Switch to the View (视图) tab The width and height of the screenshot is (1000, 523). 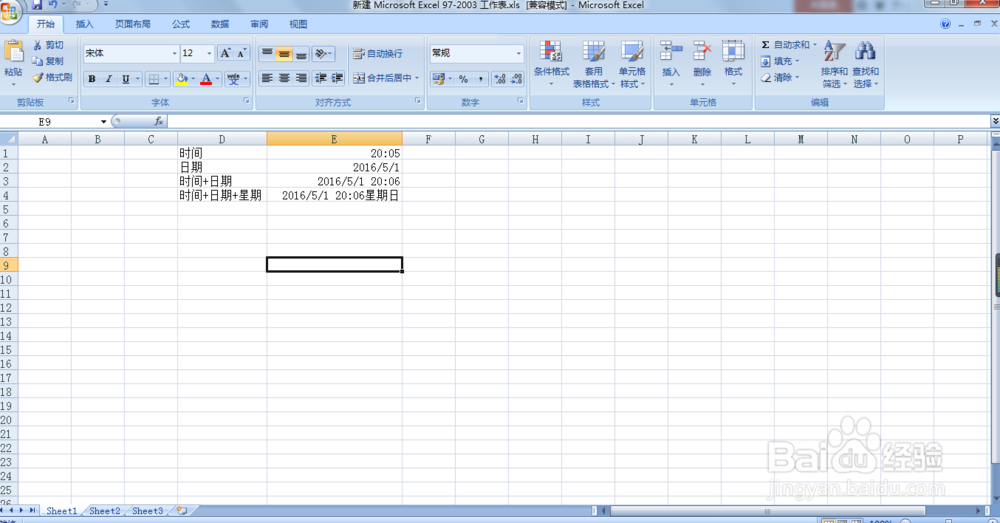298,24
